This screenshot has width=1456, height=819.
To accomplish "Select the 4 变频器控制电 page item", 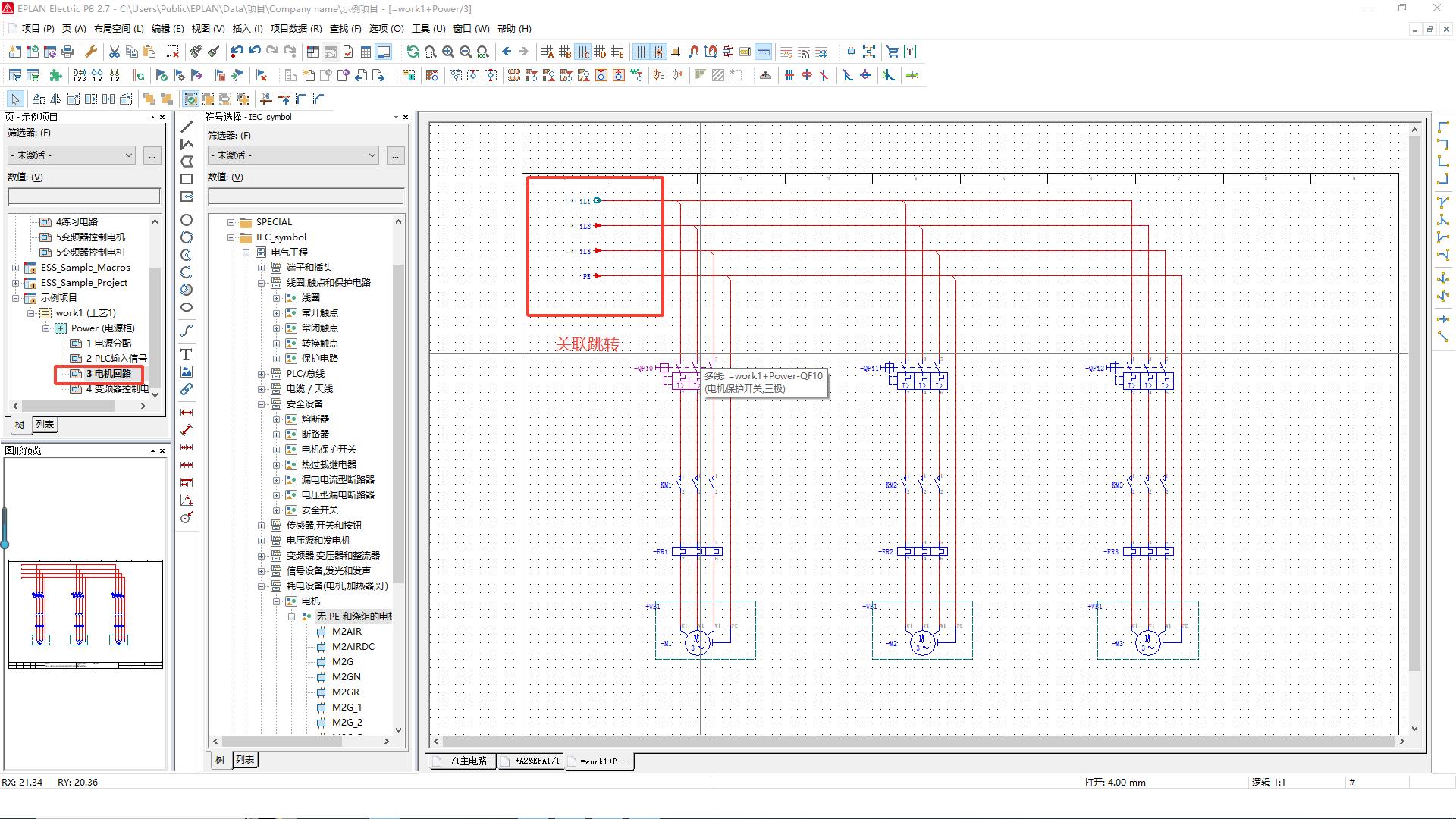I will click(x=117, y=389).
